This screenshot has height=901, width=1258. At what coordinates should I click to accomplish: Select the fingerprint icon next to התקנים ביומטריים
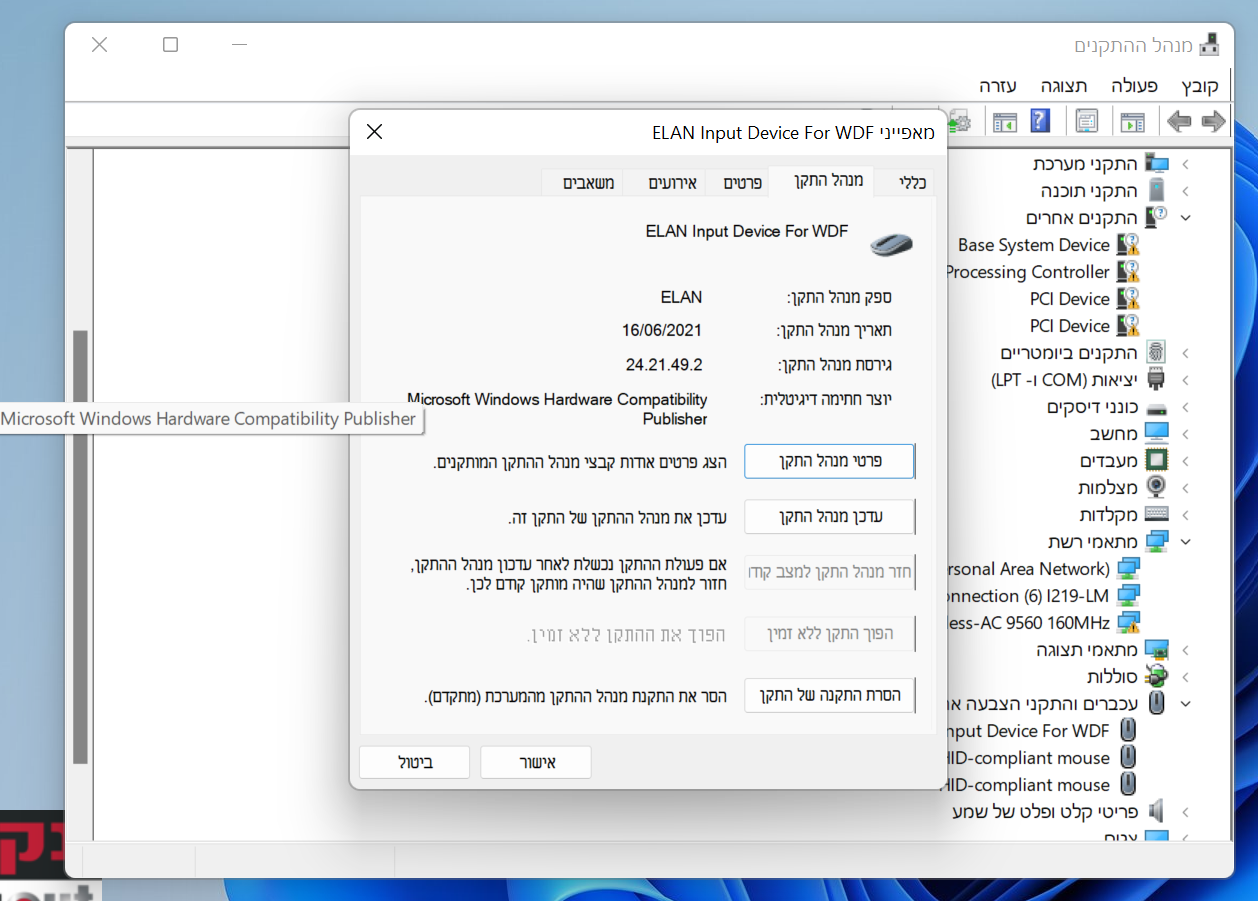pyautogui.click(x=1157, y=352)
